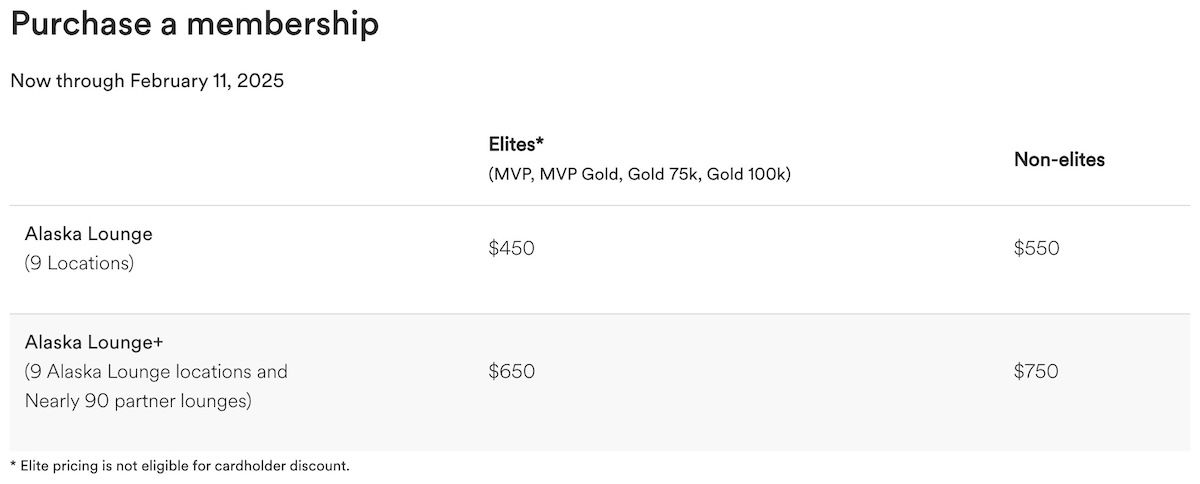The width and height of the screenshot is (1200, 484).
Task: Click the Gold 75k tier text
Action: [x=666, y=174]
